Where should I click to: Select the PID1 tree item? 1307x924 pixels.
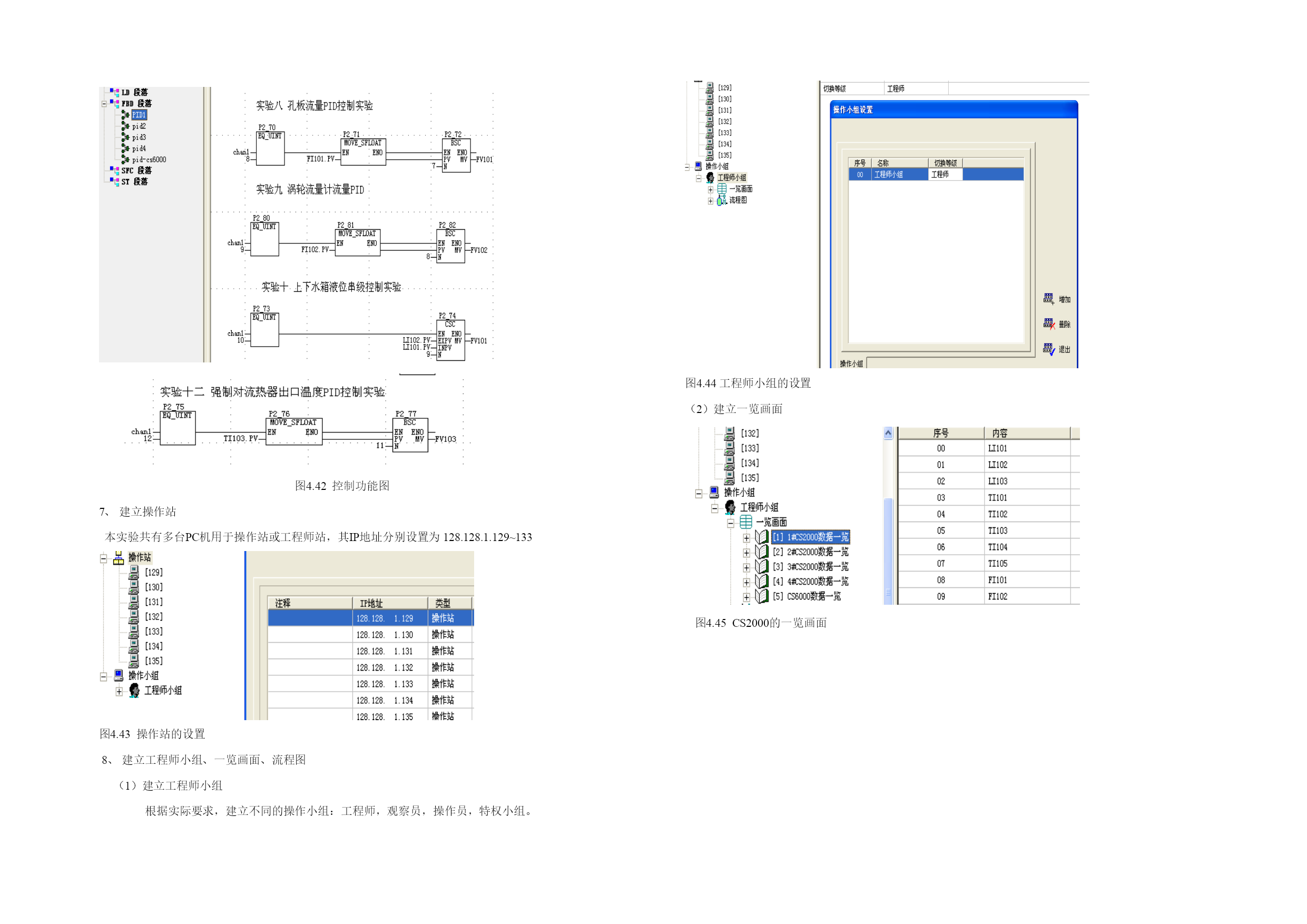click(139, 114)
